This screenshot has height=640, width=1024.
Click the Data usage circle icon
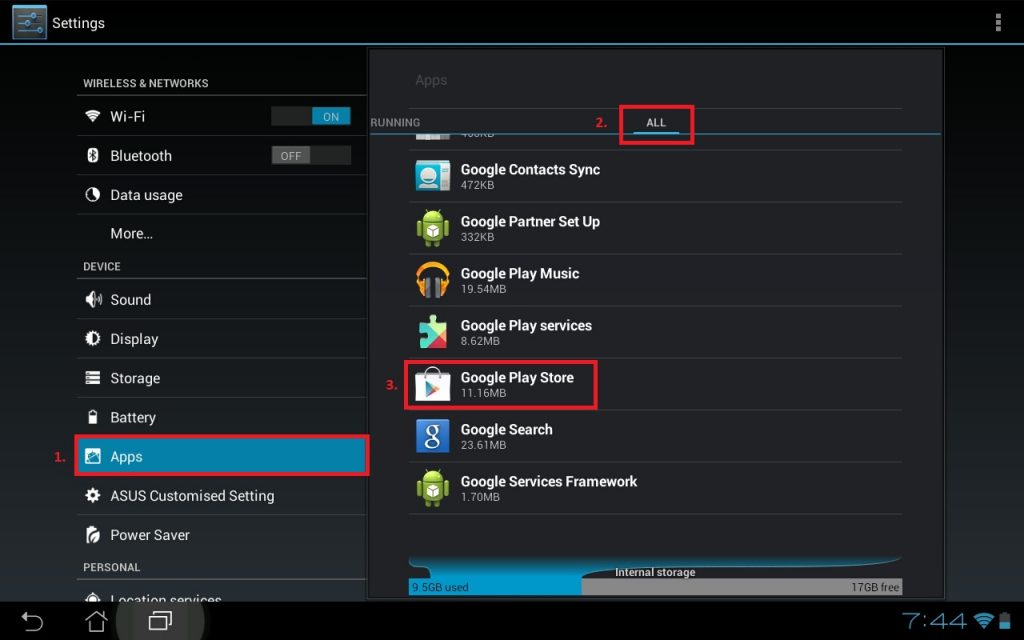[93, 195]
